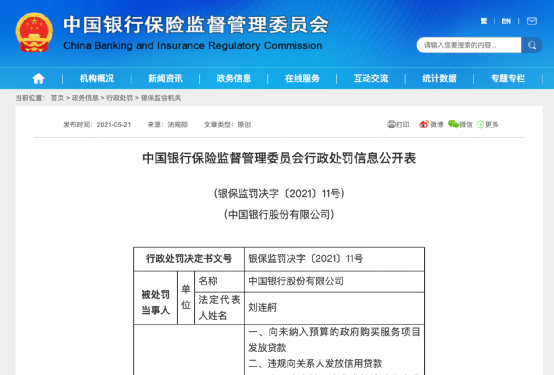Open the home icon in navigation bar
The height and width of the screenshot is (375, 554).
pyautogui.click(x=38, y=78)
